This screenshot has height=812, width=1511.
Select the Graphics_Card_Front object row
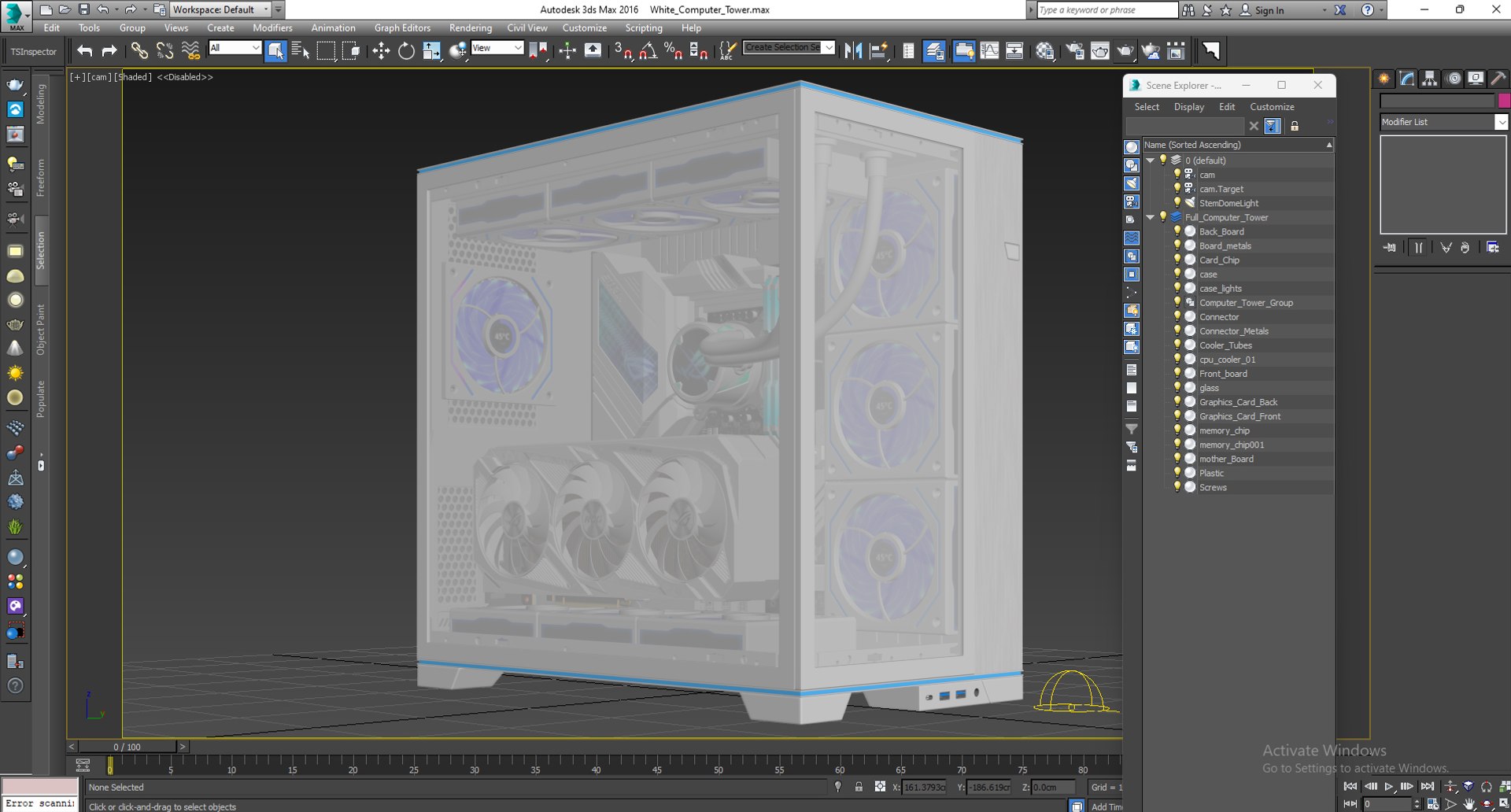[1239, 416]
